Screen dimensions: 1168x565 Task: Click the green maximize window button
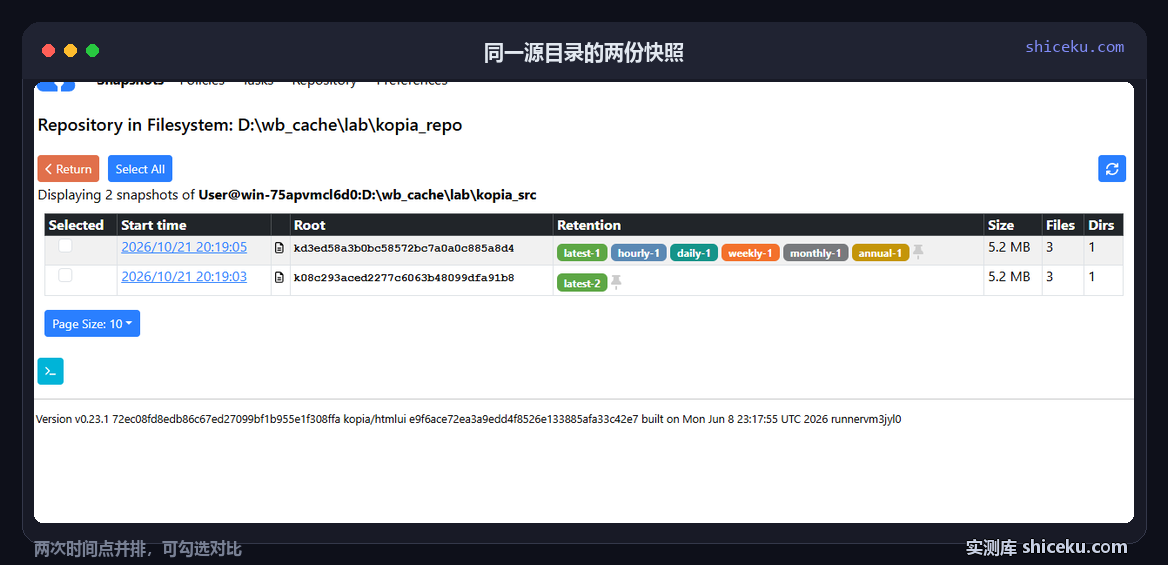coord(92,51)
